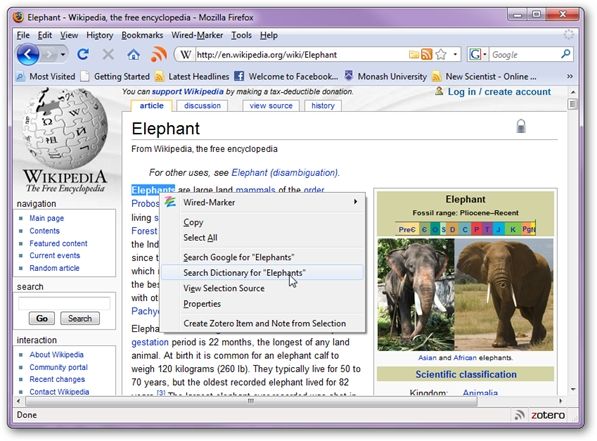The image size is (597, 441).
Task: Choose View Selection Source
Action: [263, 288]
